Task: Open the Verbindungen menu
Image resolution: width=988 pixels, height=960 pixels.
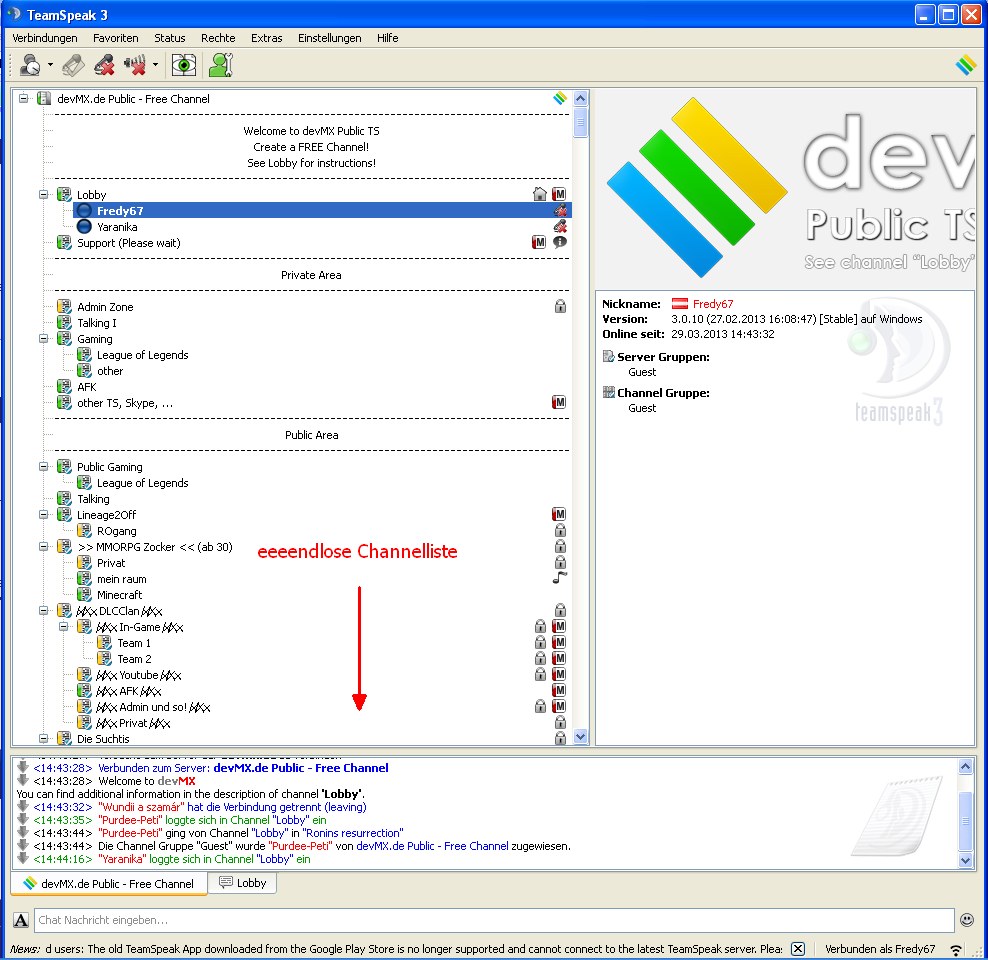Action: (45, 38)
